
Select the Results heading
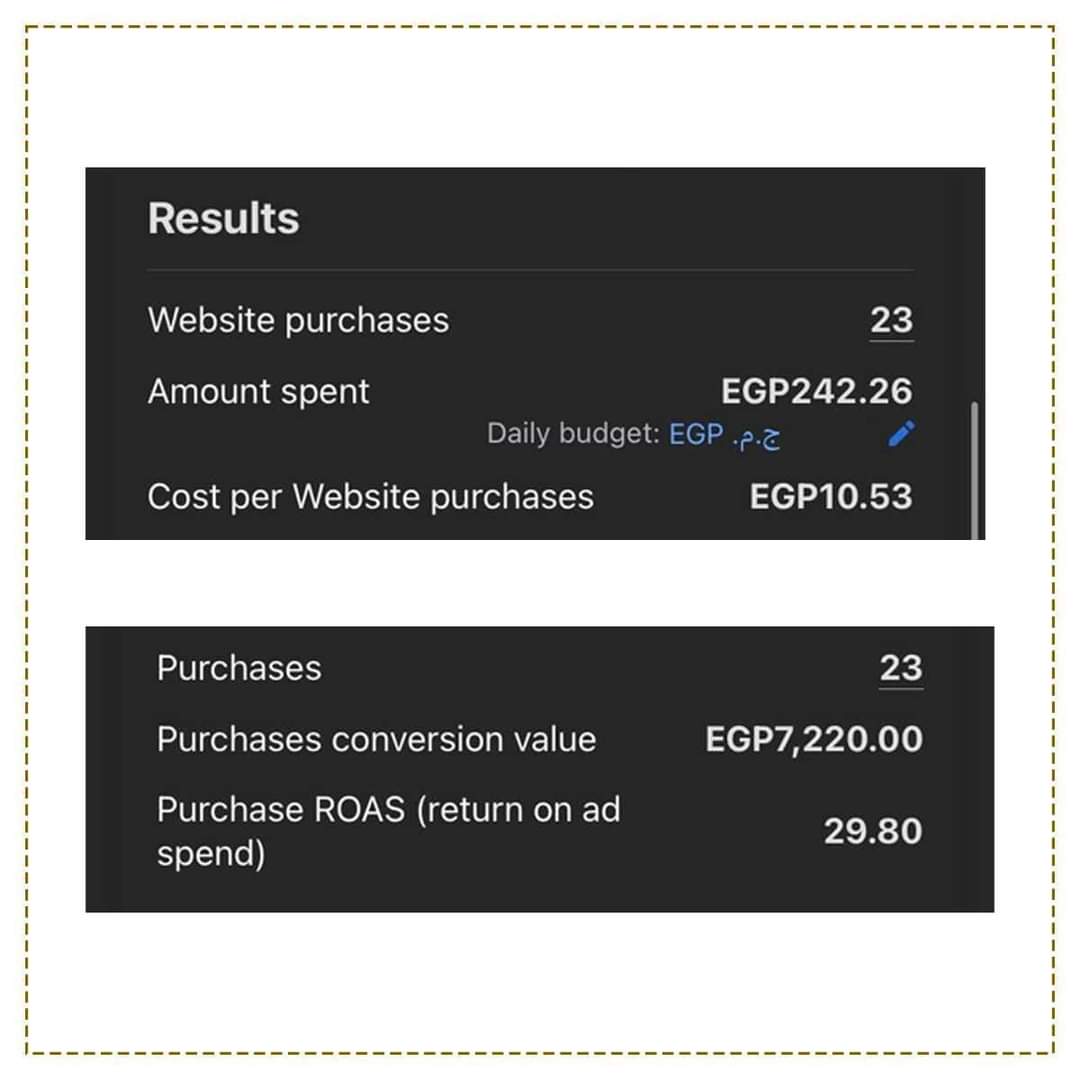[x=223, y=218]
